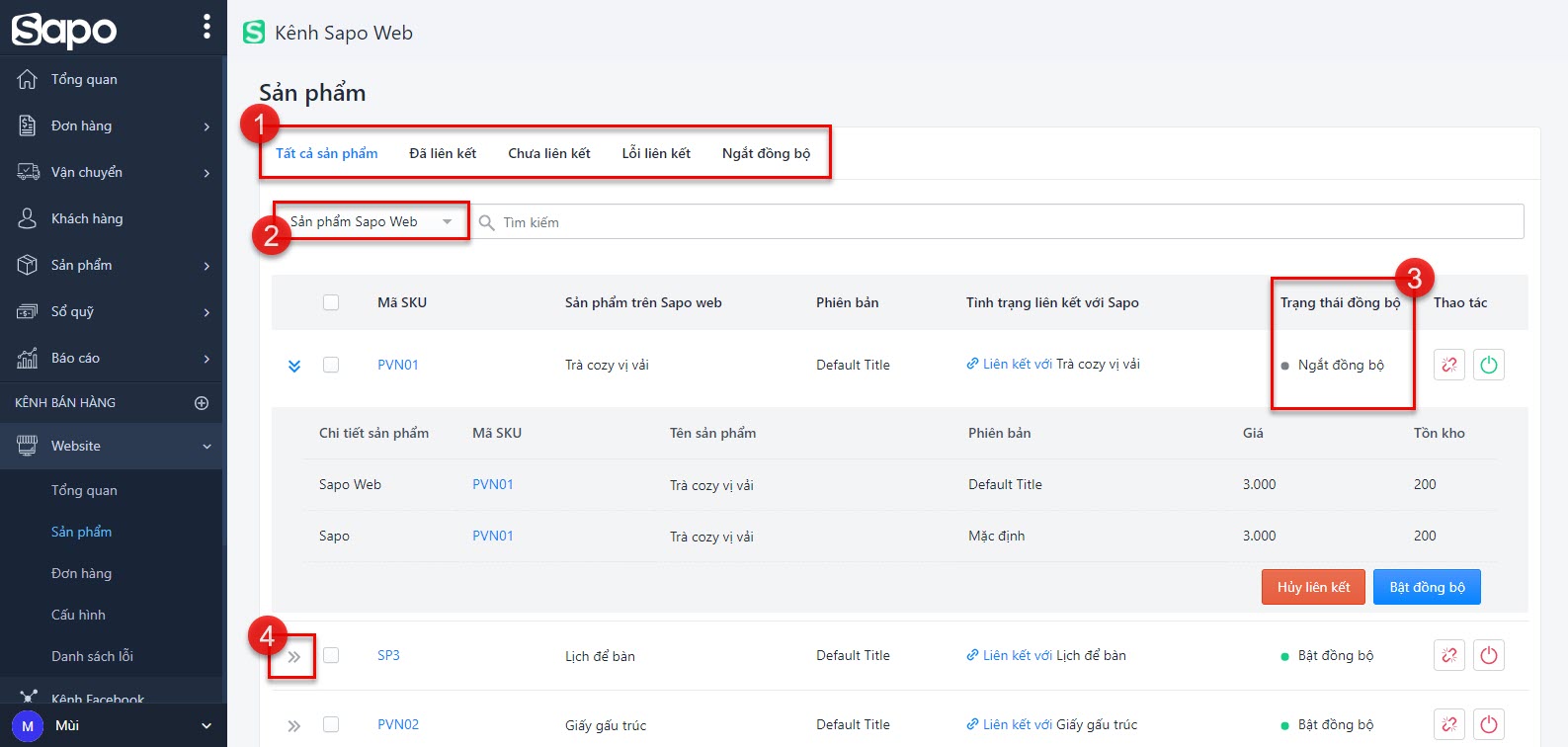Image resolution: width=1568 pixels, height=747 pixels.
Task: Click the Đơn hàng clipboard icon
Action: 28,125
